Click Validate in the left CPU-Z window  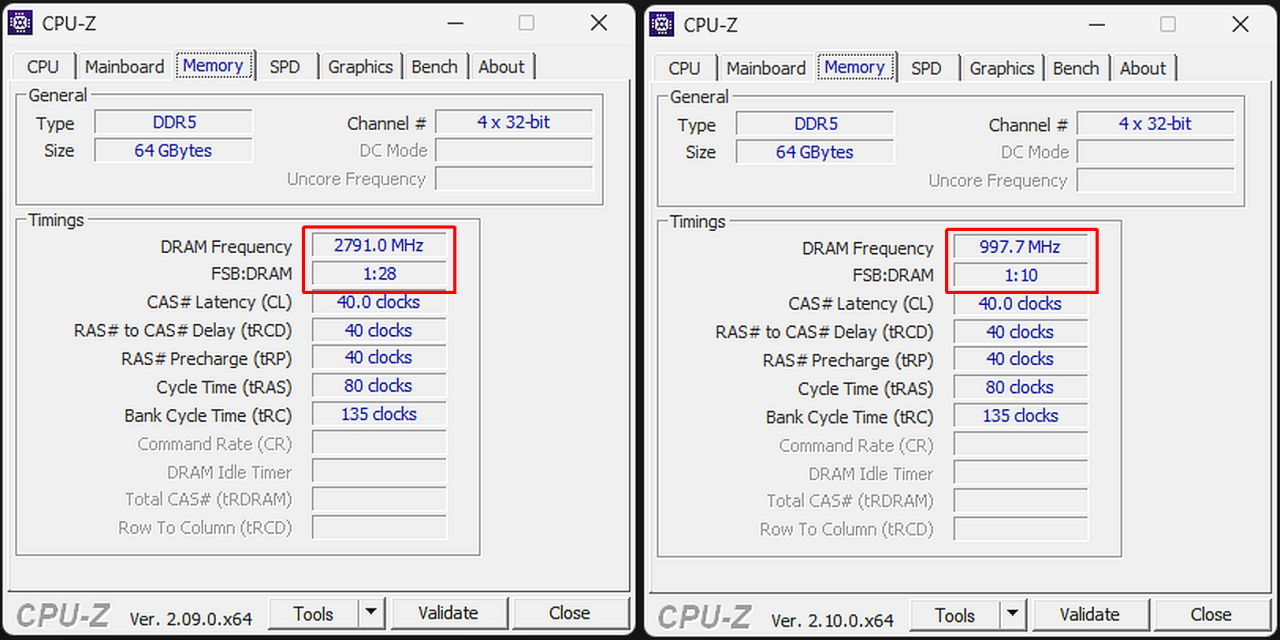[449, 612]
